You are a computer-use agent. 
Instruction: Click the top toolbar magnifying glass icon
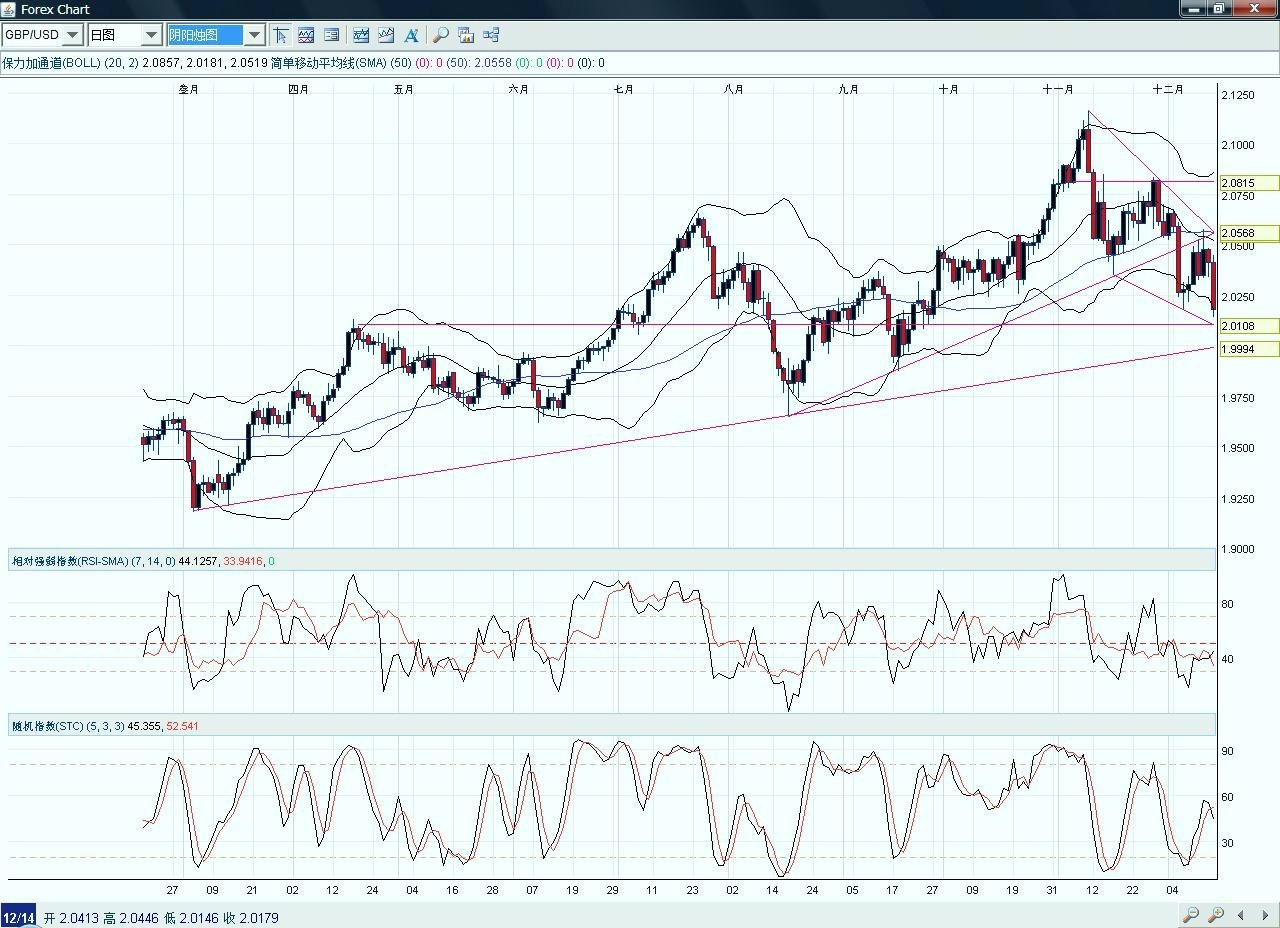[440, 35]
